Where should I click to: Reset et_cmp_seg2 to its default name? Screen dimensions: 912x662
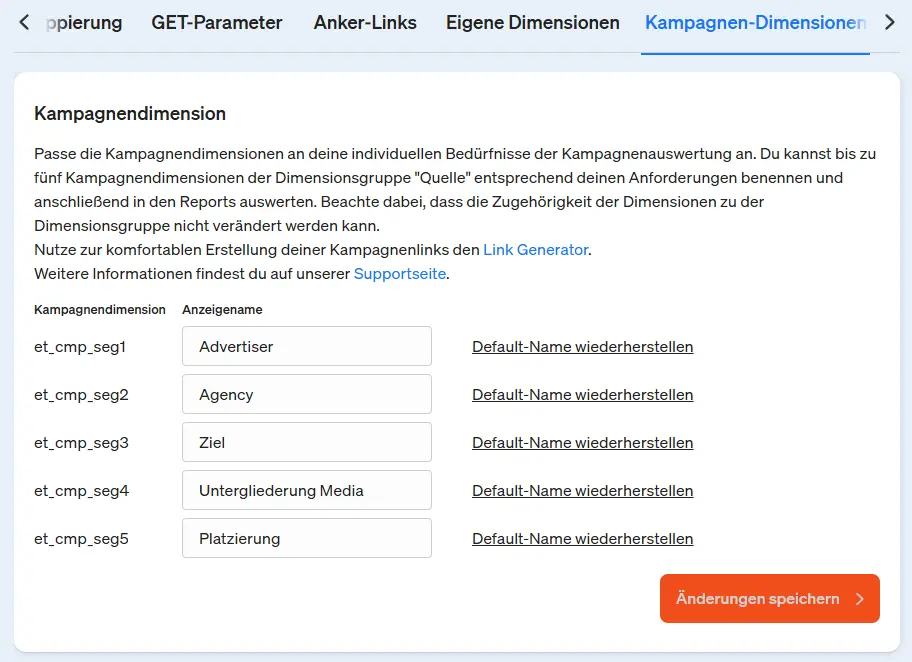582,395
